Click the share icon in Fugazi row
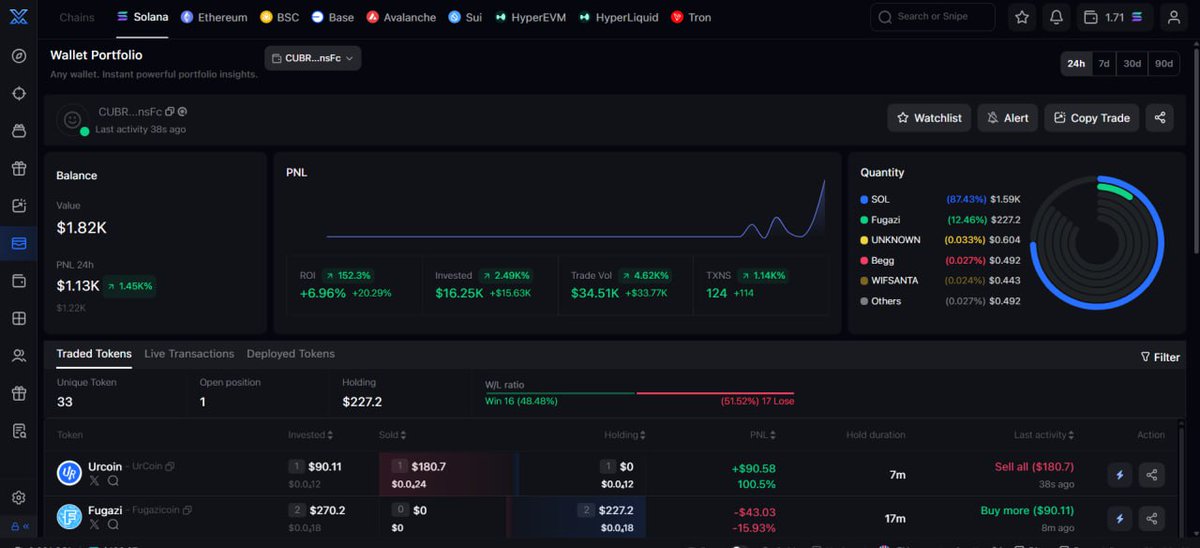 pos(1152,518)
